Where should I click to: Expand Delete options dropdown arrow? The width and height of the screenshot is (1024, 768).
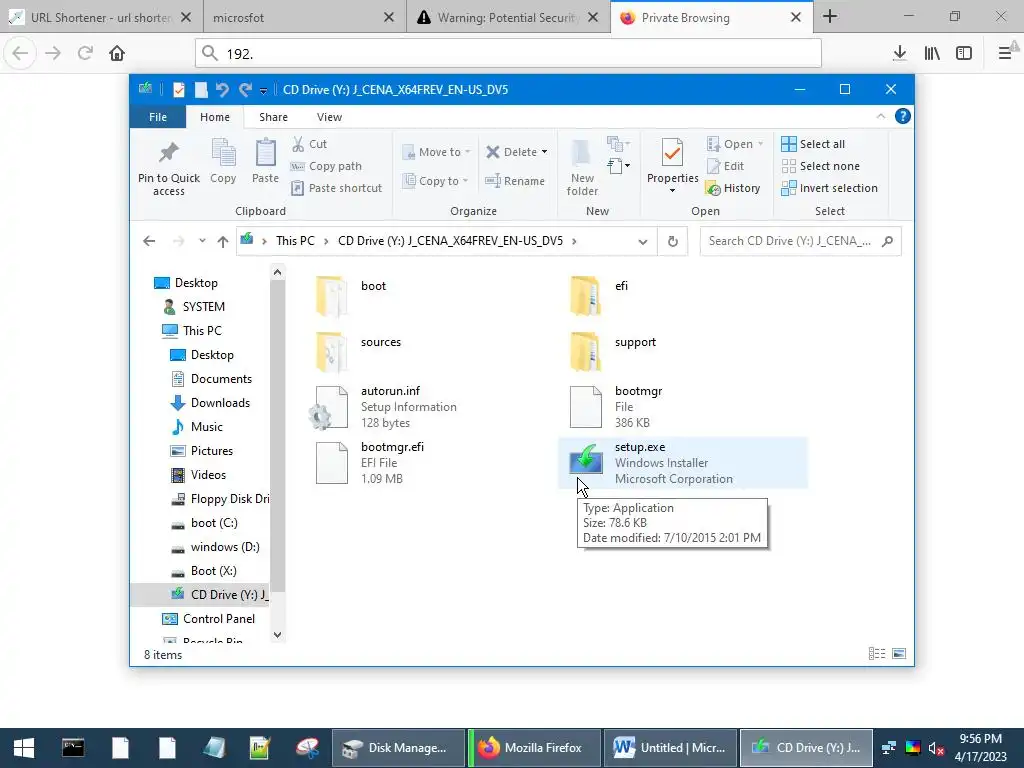(x=544, y=152)
